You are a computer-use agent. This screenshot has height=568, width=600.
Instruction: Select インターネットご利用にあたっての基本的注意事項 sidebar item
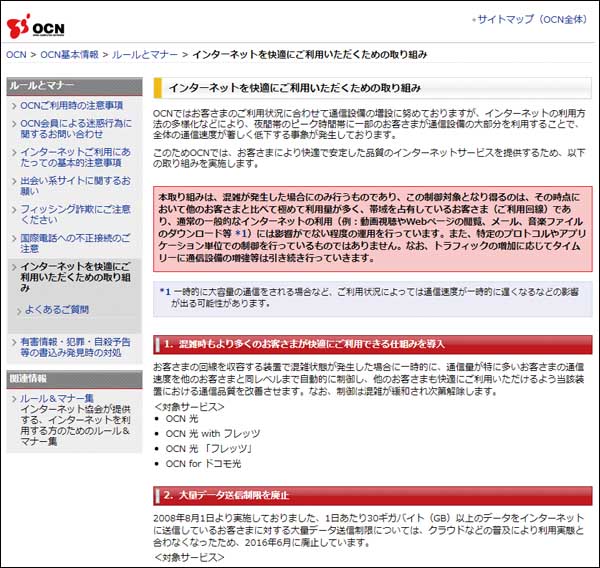click(x=75, y=157)
